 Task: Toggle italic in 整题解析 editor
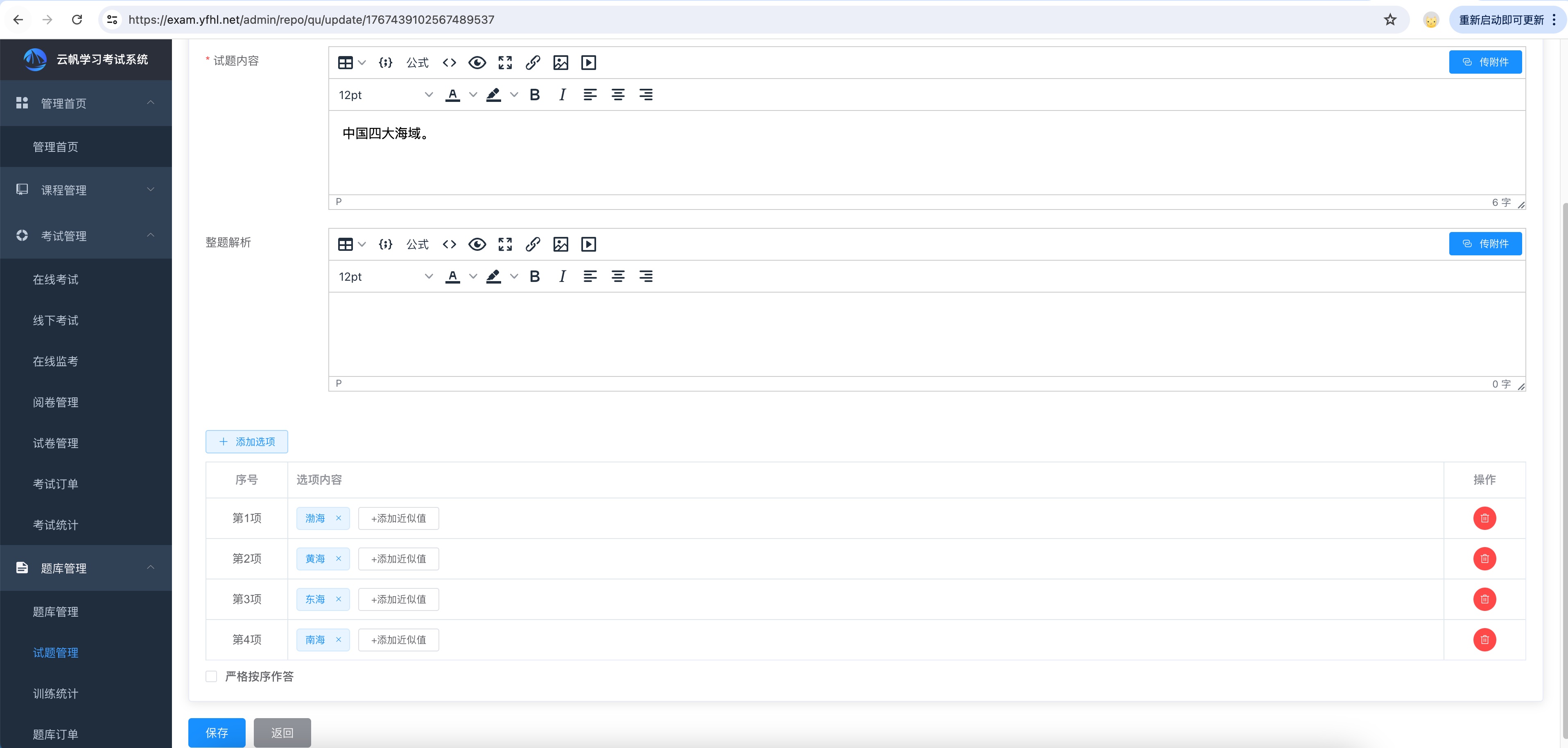coord(563,276)
